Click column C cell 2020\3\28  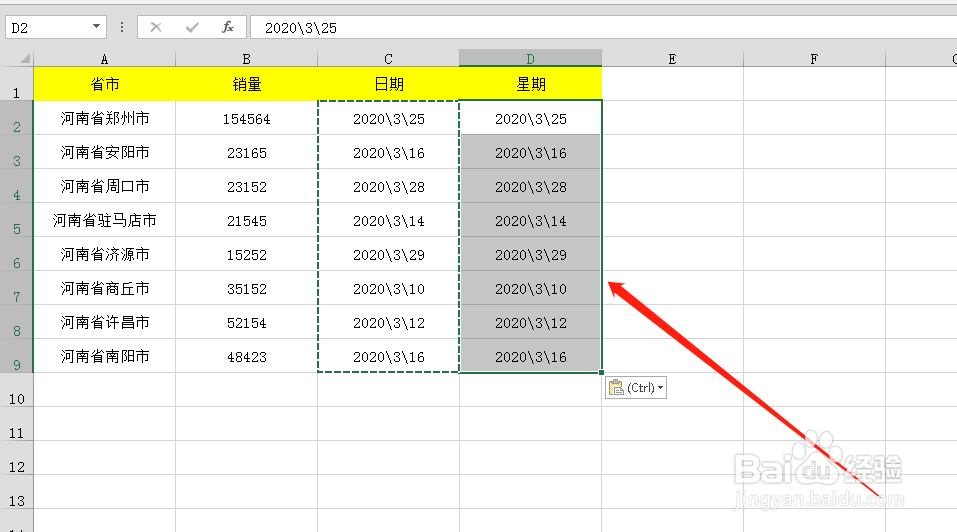point(388,186)
